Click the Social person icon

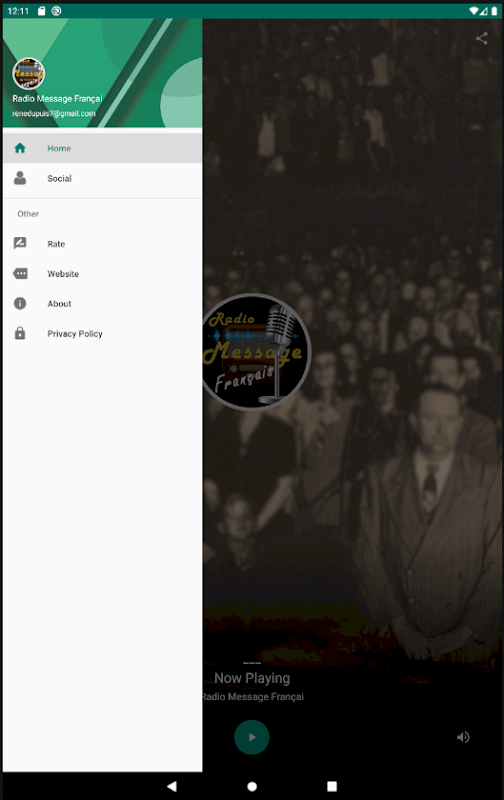click(20, 178)
